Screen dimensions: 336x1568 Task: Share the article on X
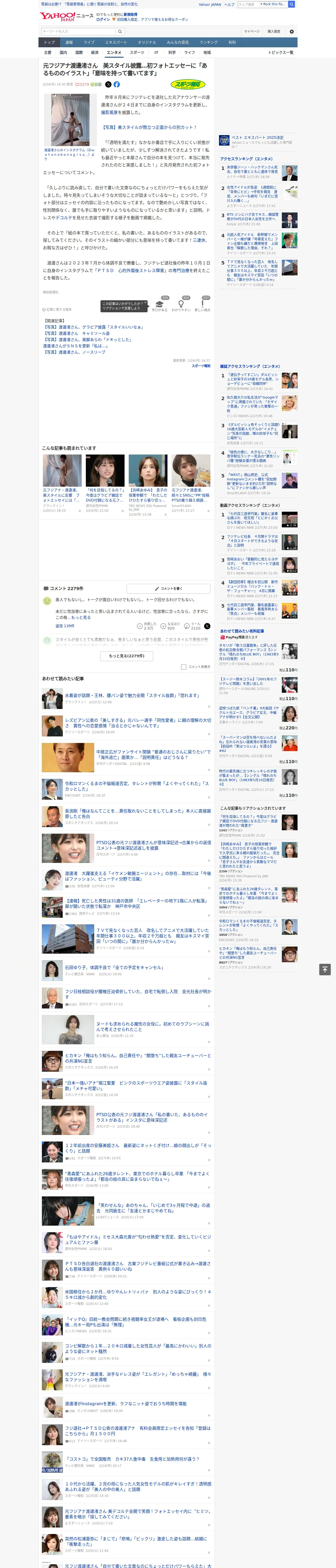point(109,85)
